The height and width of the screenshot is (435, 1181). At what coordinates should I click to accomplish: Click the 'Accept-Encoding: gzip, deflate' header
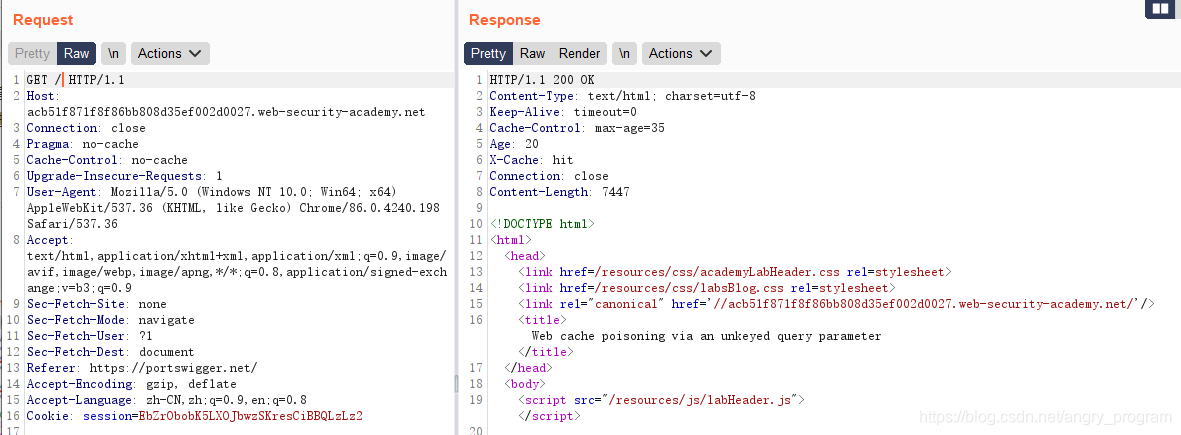132,384
